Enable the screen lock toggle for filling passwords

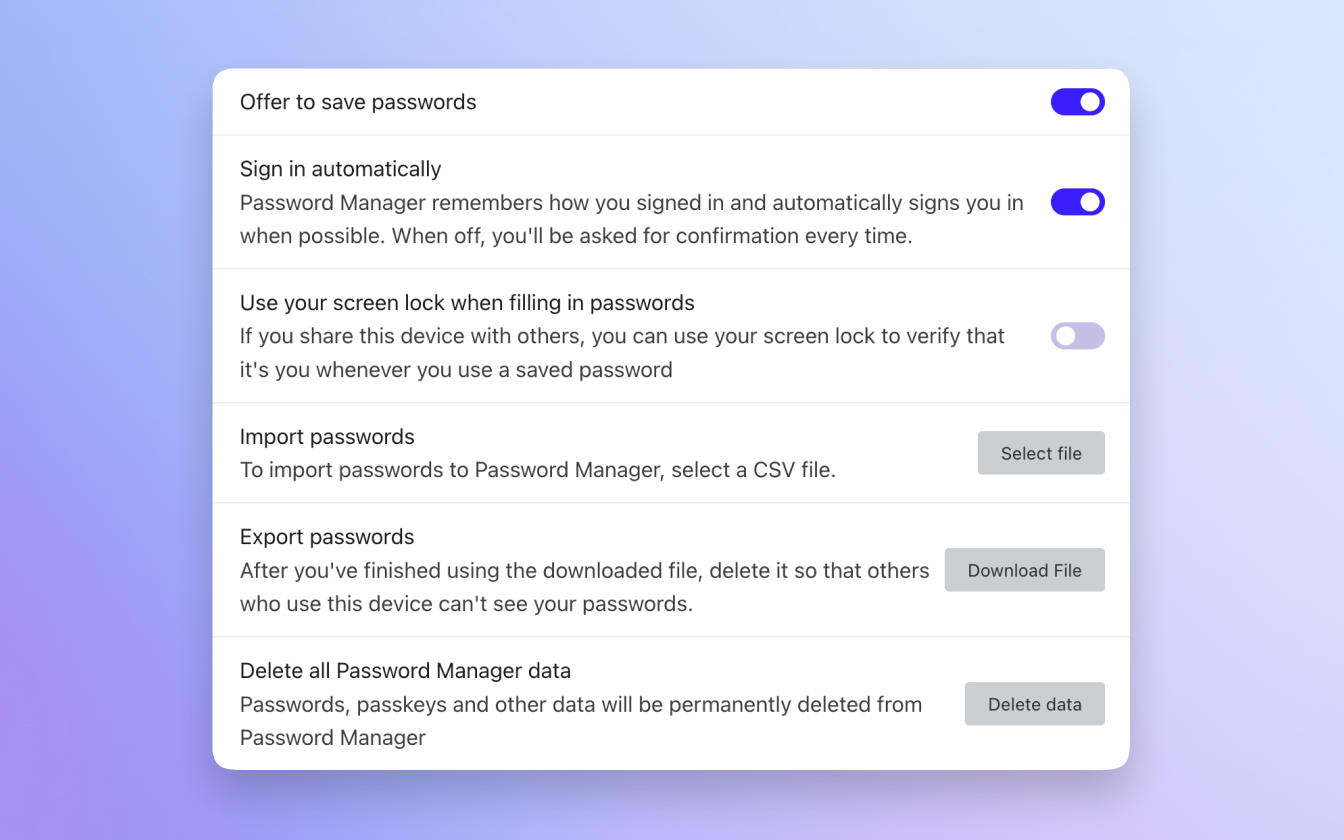1077,336
